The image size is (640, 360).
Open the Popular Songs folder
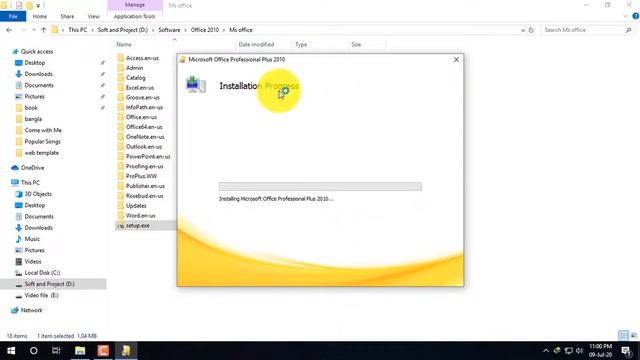pos(42,142)
